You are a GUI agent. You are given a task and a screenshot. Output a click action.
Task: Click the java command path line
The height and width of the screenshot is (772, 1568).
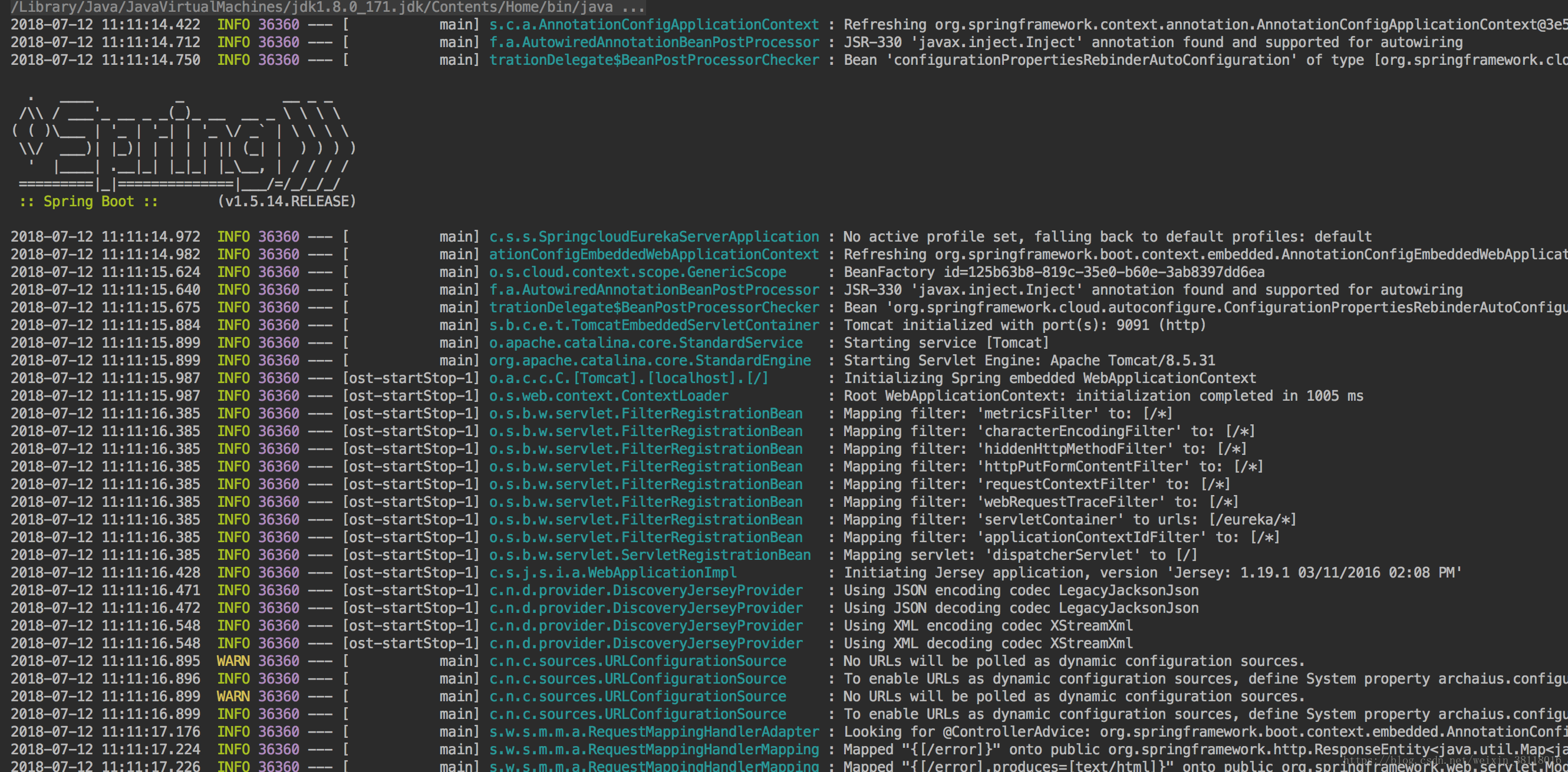tap(327, 6)
